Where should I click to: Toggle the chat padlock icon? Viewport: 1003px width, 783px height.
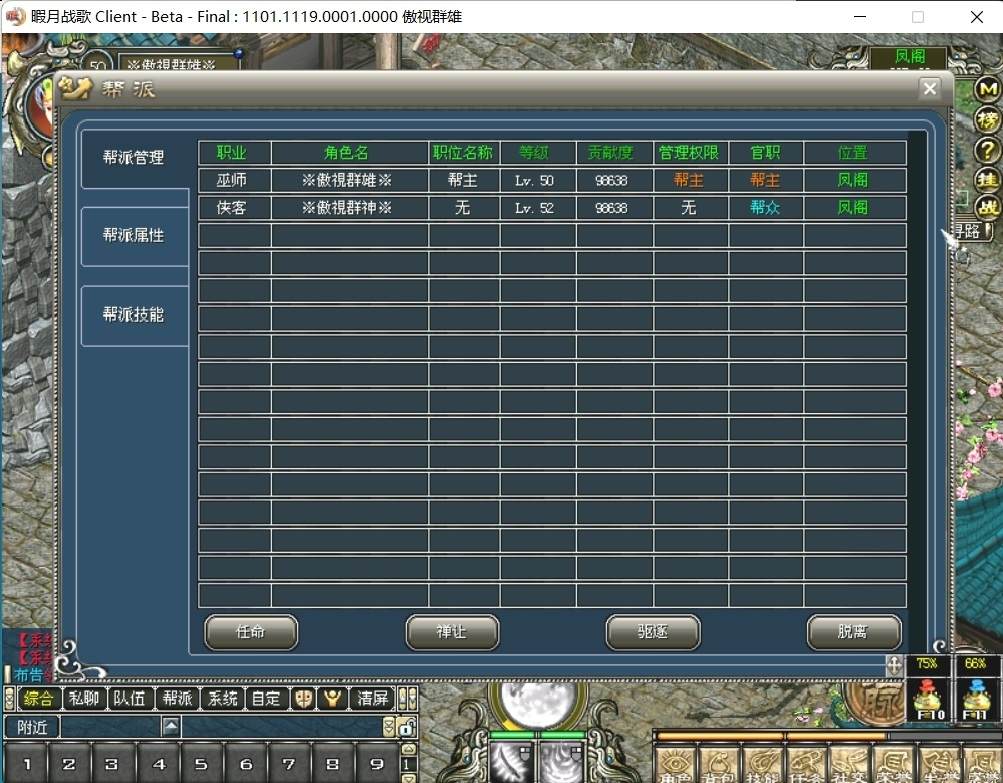coord(406,727)
